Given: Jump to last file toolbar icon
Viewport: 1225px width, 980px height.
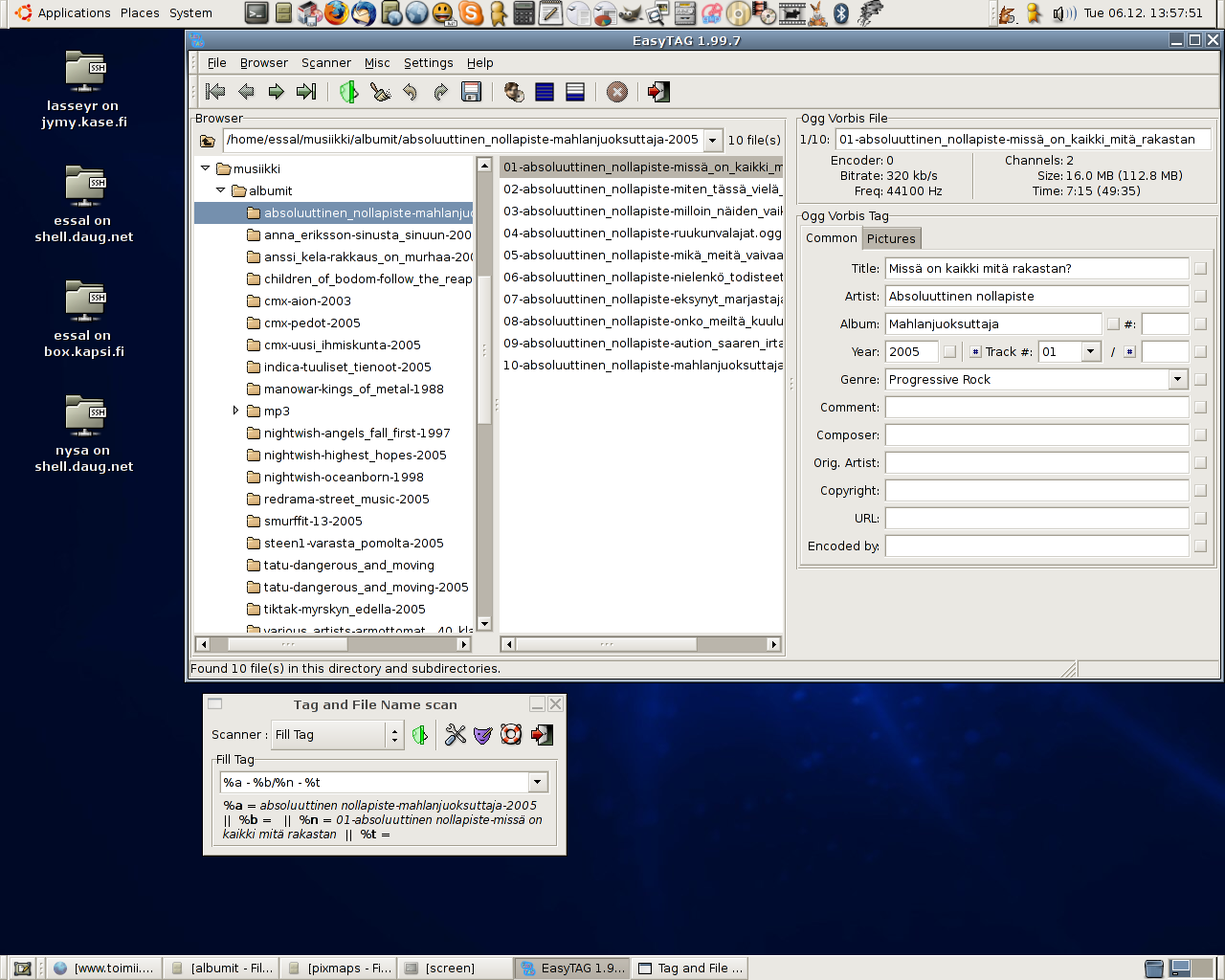Looking at the screenshot, I should [x=306, y=92].
